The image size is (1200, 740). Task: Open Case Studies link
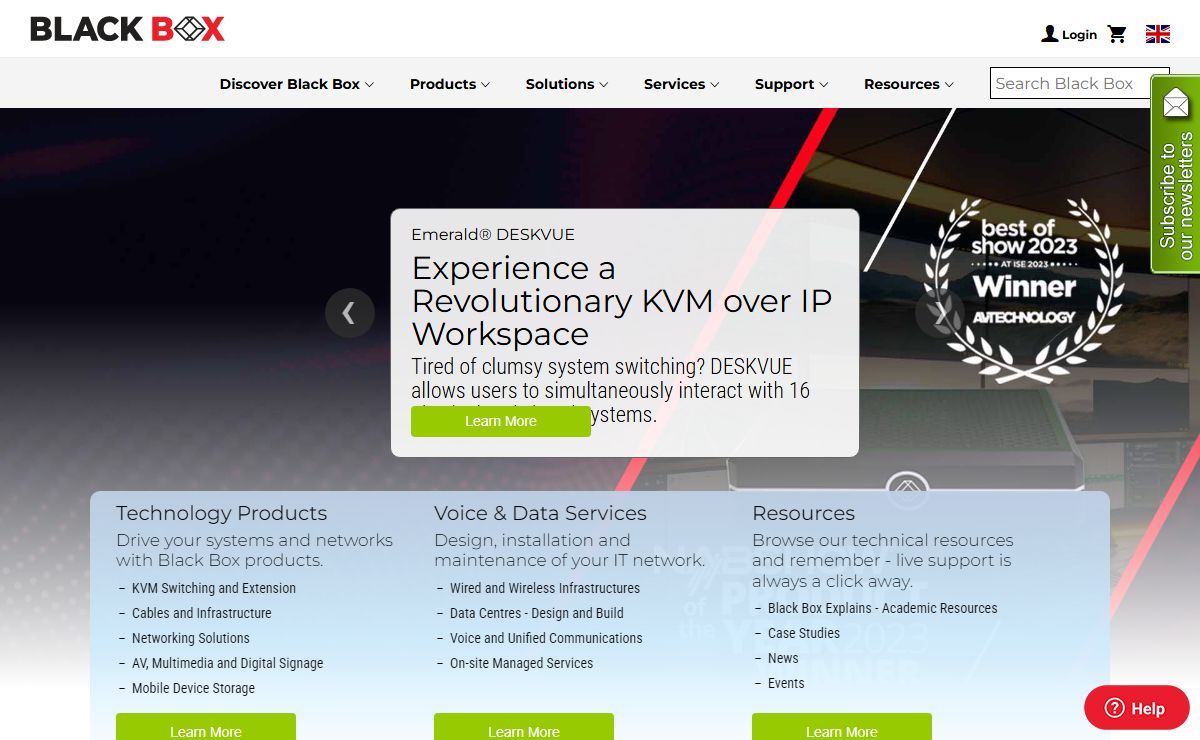(804, 633)
